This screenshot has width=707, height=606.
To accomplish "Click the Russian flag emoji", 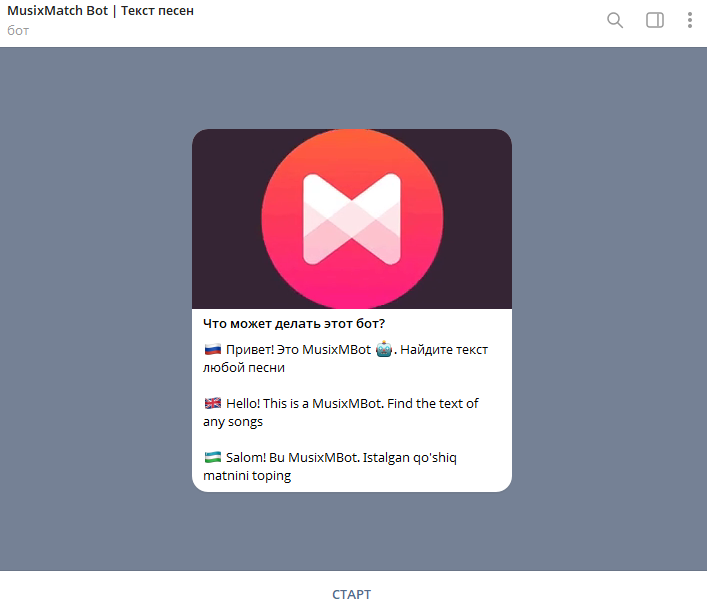I will [213, 349].
